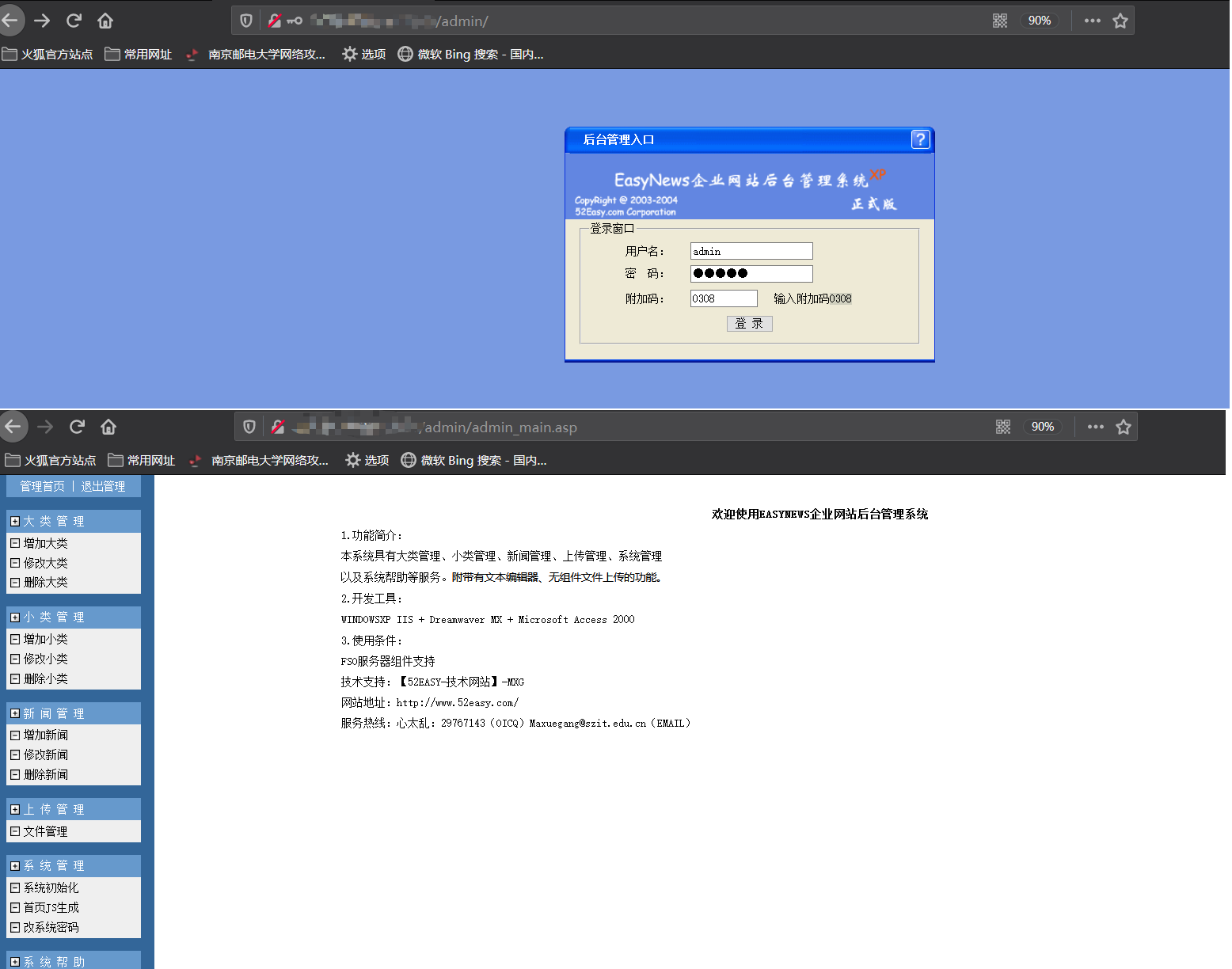This screenshot has width=1232, height=969.
Task: Click key icon in top address bar
Action: (x=295, y=21)
